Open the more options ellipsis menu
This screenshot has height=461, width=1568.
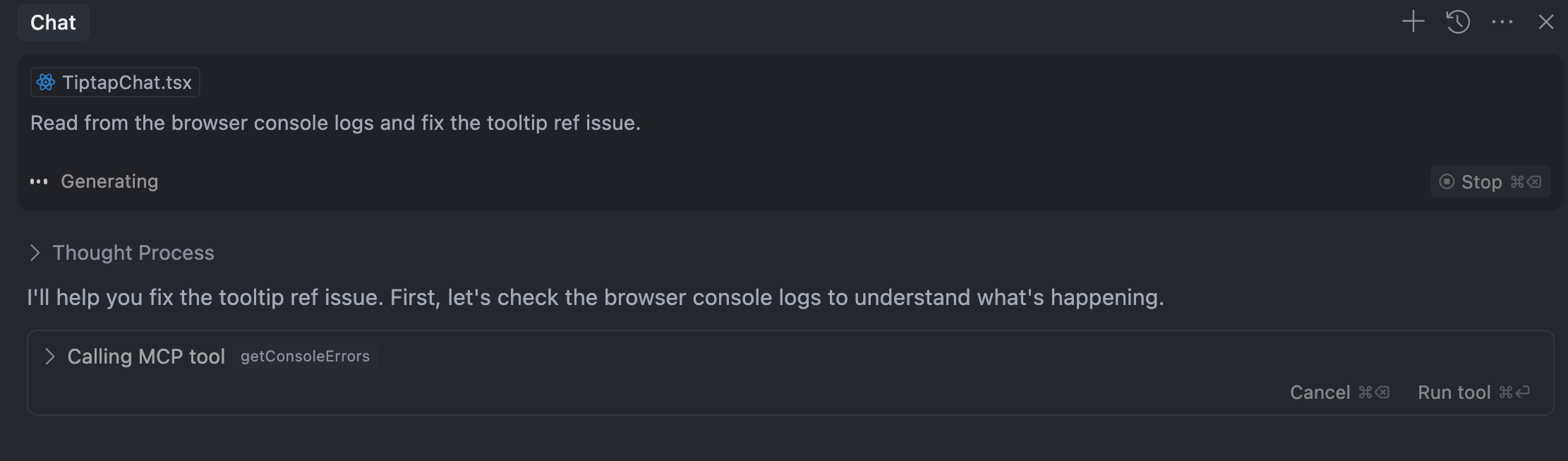click(x=1502, y=23)
